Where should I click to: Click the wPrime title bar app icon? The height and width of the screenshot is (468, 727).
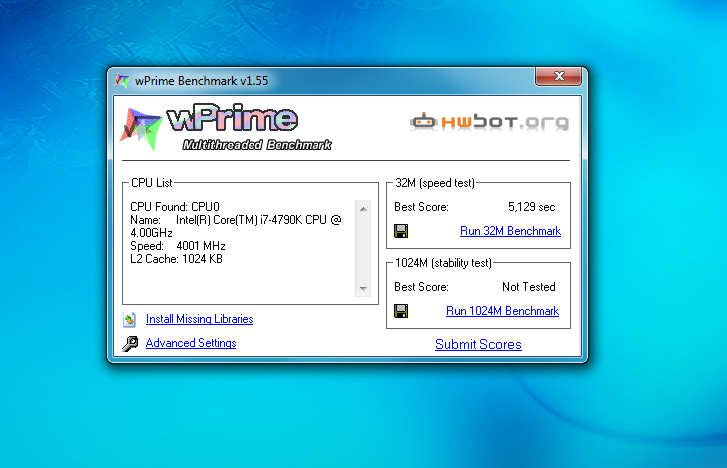click(x=122, y=80)
